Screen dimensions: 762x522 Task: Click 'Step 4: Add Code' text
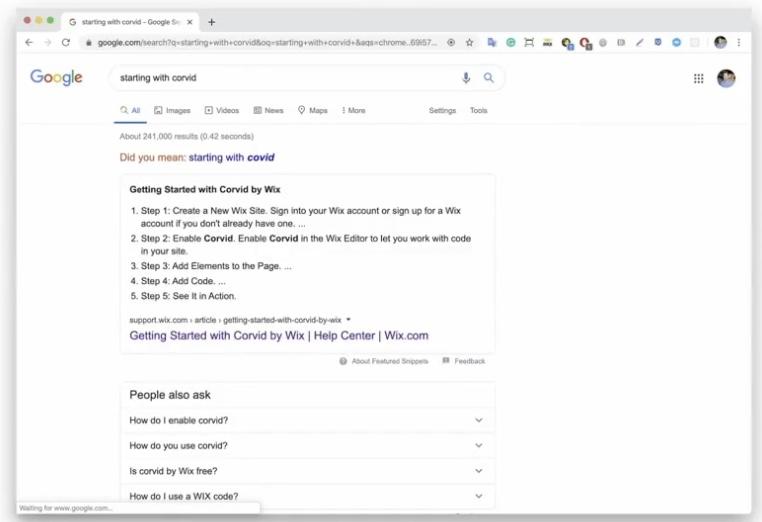click(x=178, y=281)
